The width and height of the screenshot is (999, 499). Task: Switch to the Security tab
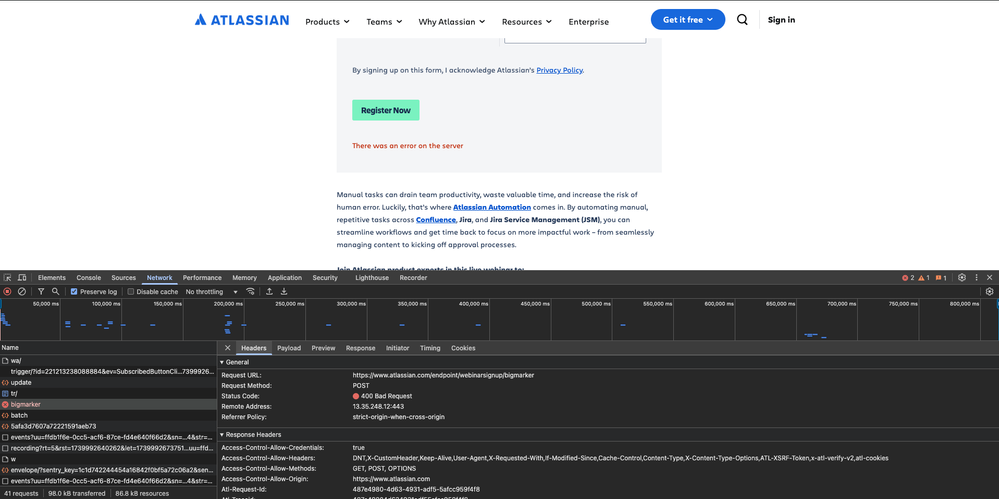325,278
